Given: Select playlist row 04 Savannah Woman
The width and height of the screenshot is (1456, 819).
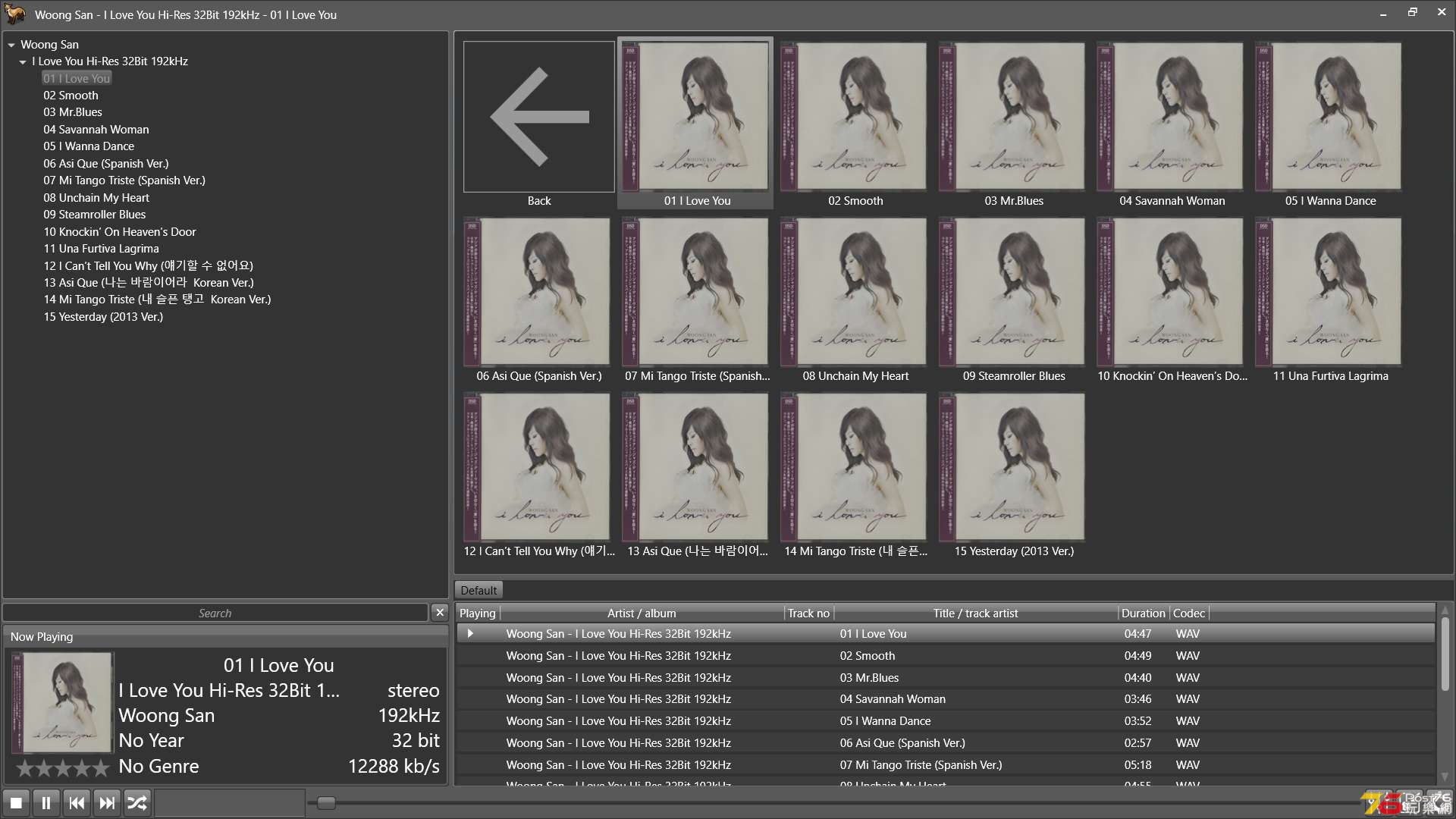Looking at the screenshot, I should pos(946,699).
